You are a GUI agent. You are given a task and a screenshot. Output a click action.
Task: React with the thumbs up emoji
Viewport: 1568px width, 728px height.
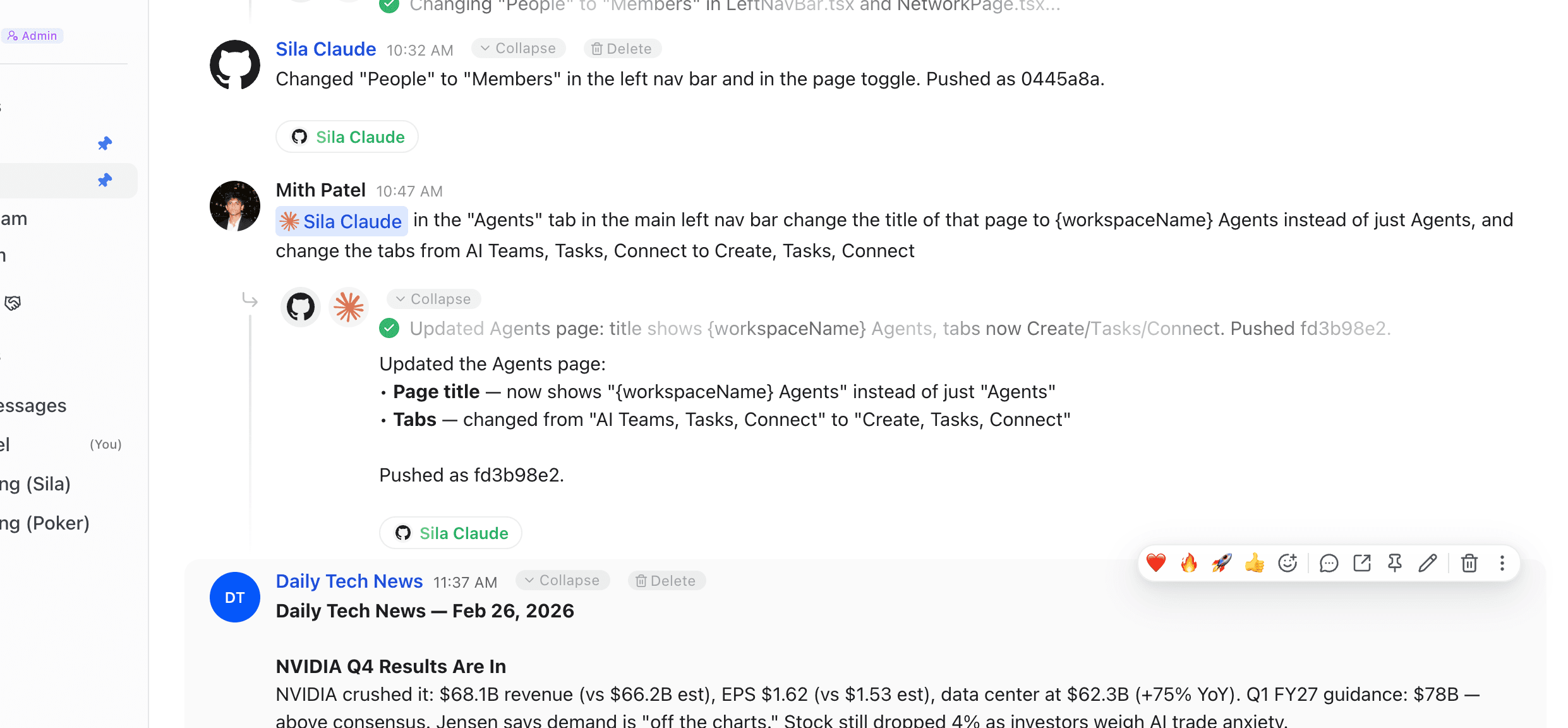click(1255, 562)
